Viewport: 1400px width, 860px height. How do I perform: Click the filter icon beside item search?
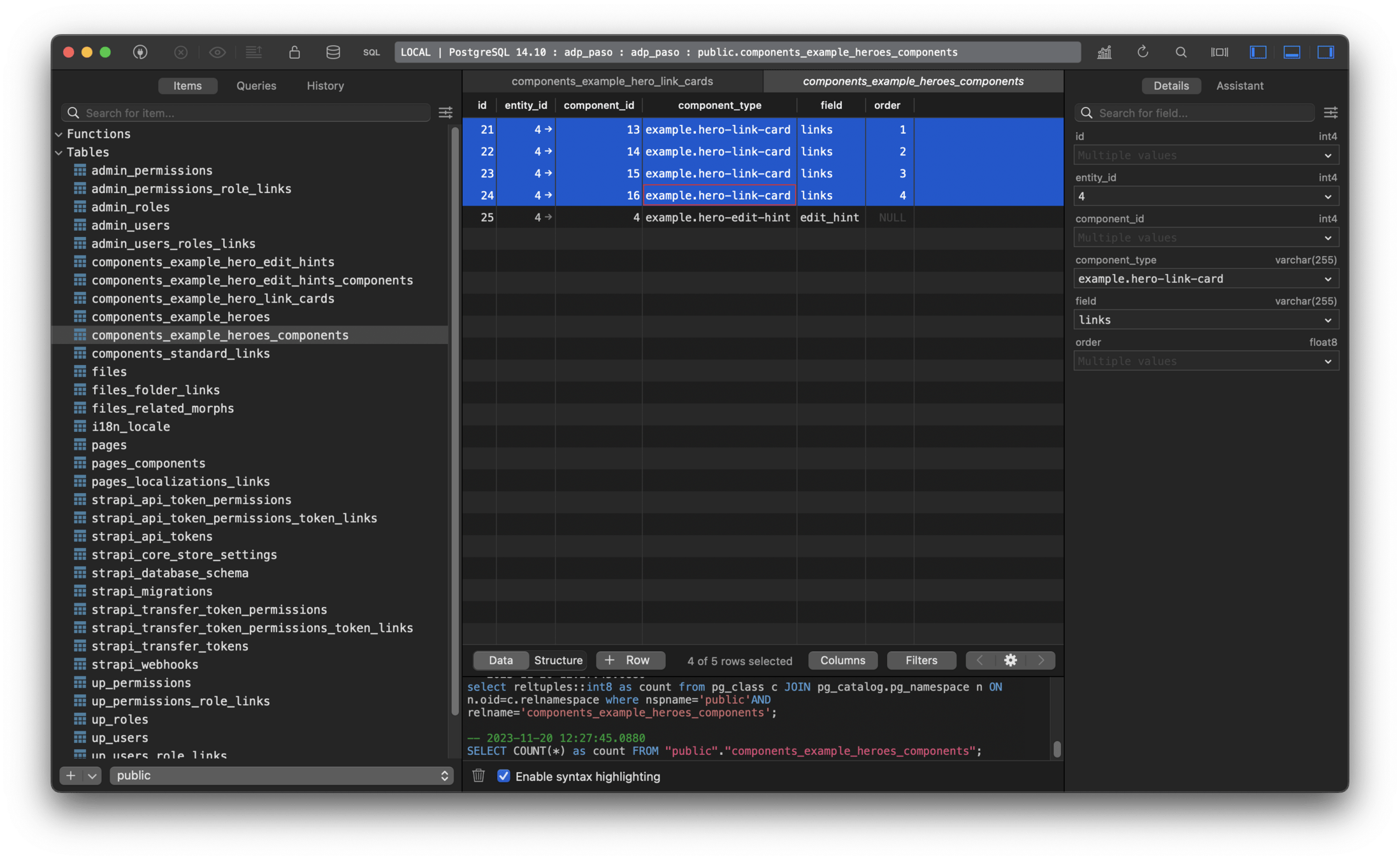click(x=445, y=113)
